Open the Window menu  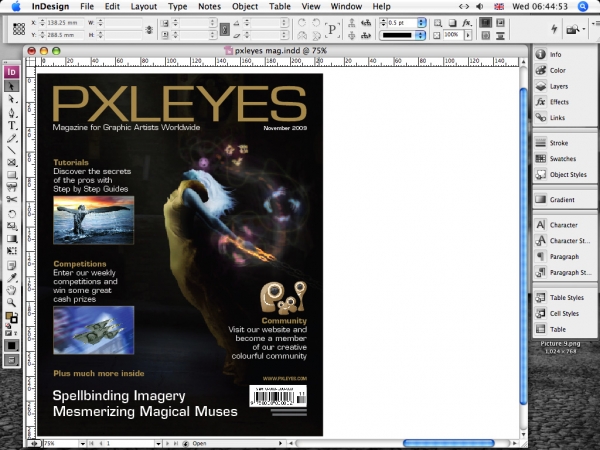click(346, 7)
